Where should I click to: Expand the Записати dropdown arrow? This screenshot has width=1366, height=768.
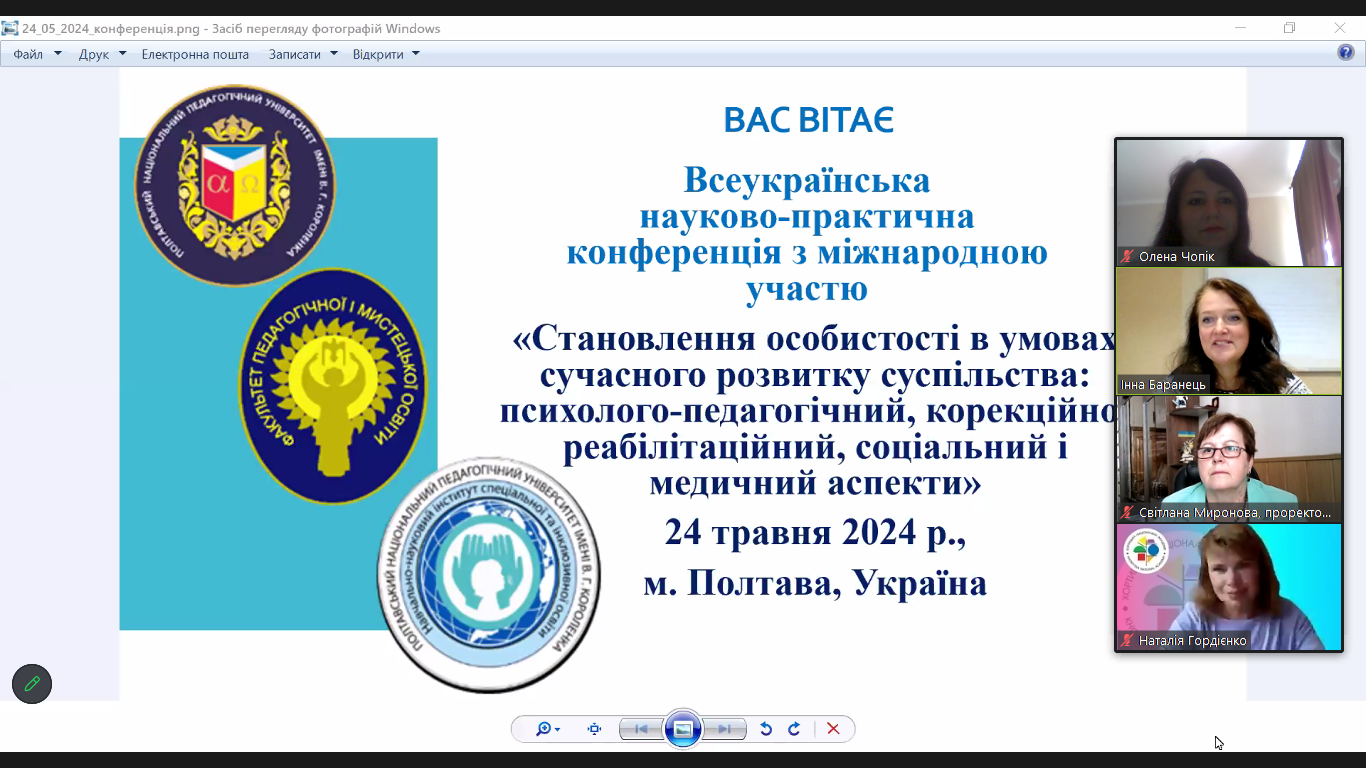[334, 54]
